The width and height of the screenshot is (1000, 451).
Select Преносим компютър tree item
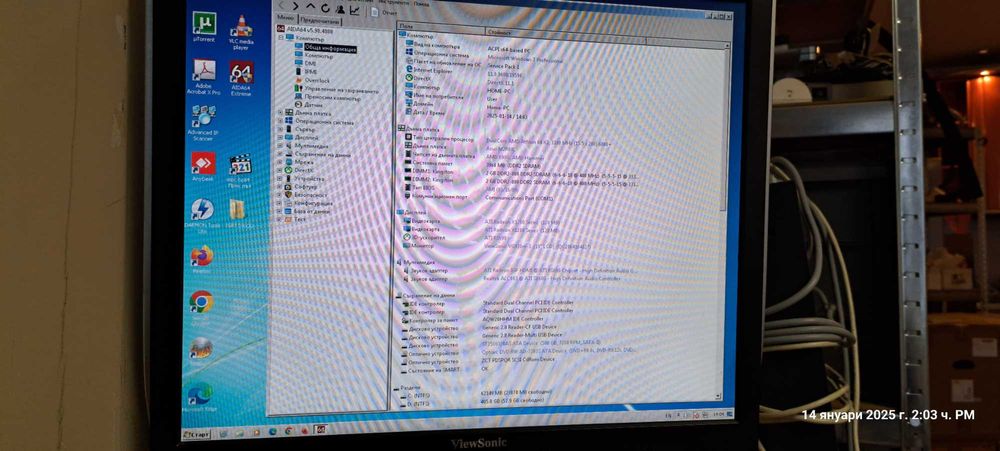pos(328,98)
